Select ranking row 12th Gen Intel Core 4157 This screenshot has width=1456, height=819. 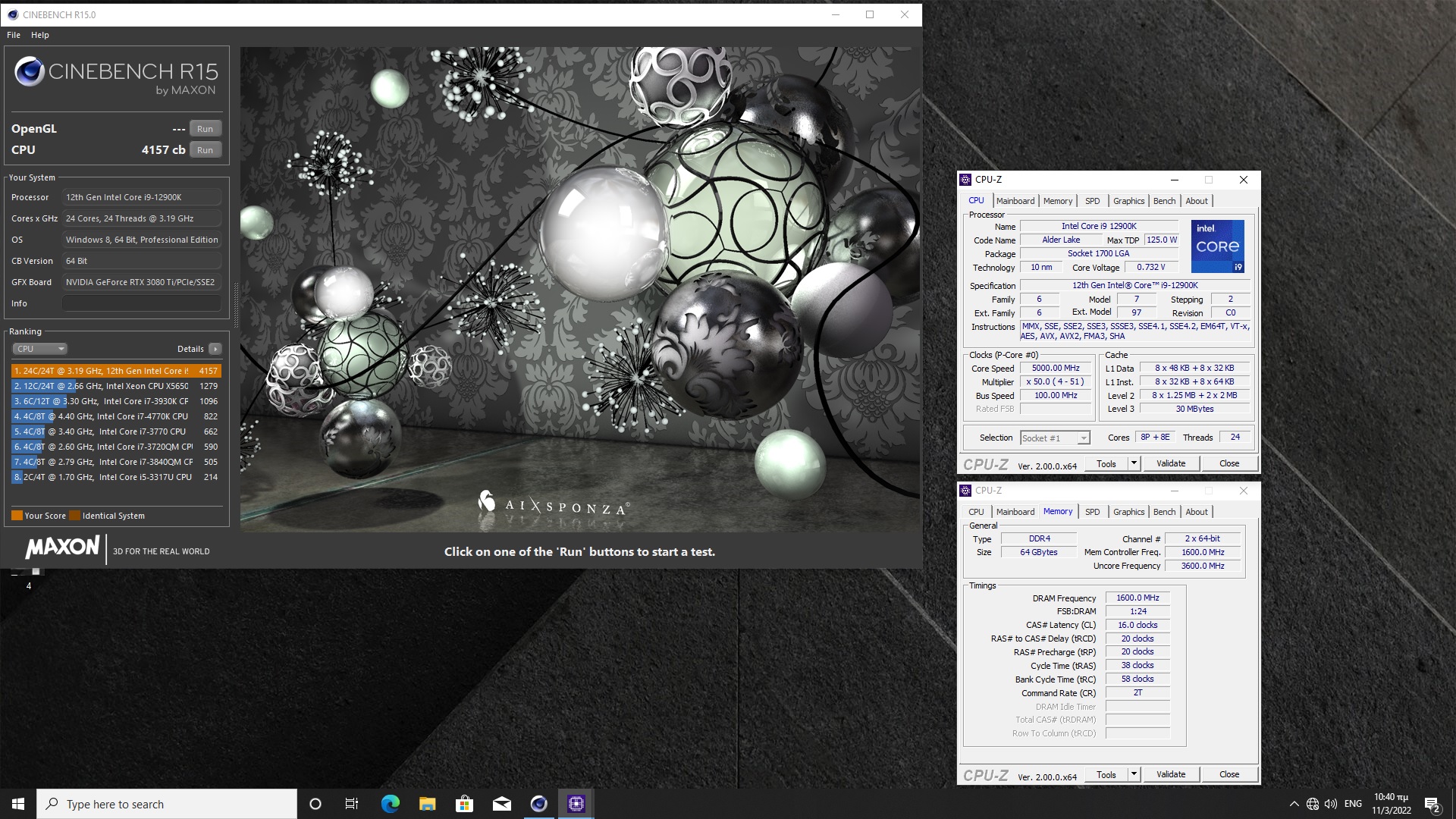[116, 371]
